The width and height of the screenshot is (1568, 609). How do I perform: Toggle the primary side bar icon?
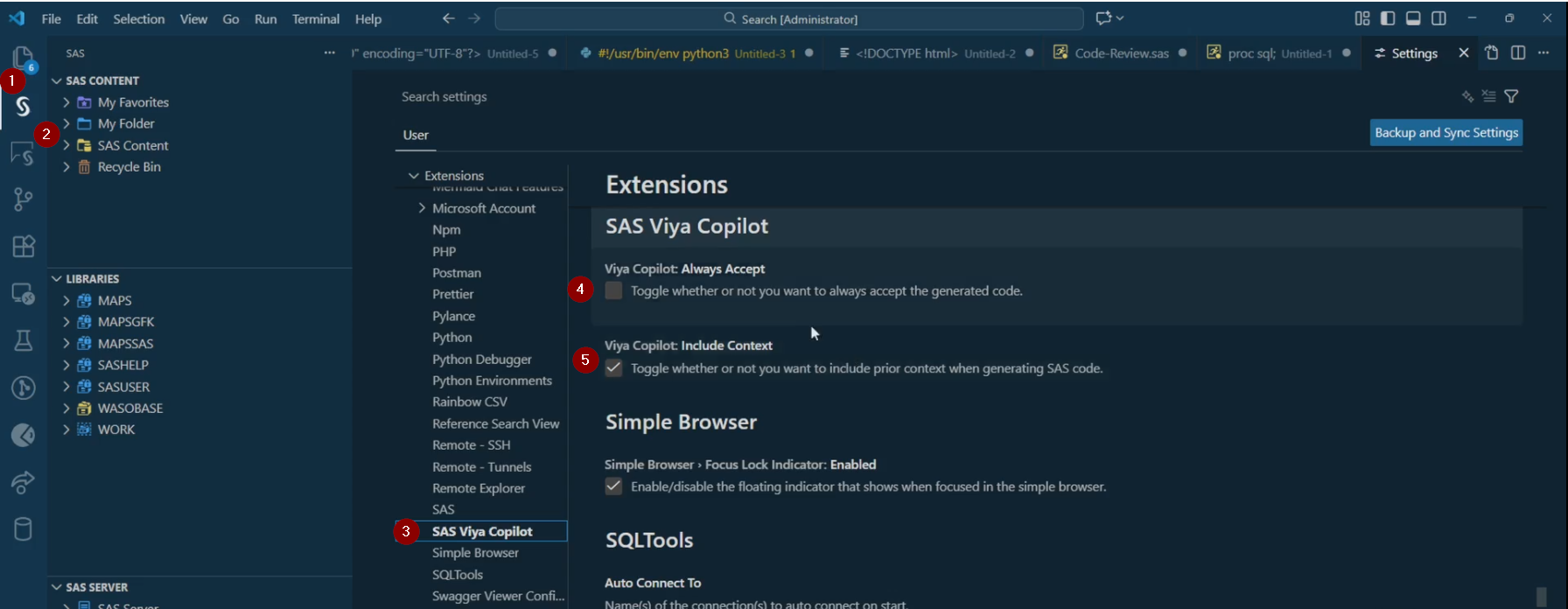[x=1388, y=18]
